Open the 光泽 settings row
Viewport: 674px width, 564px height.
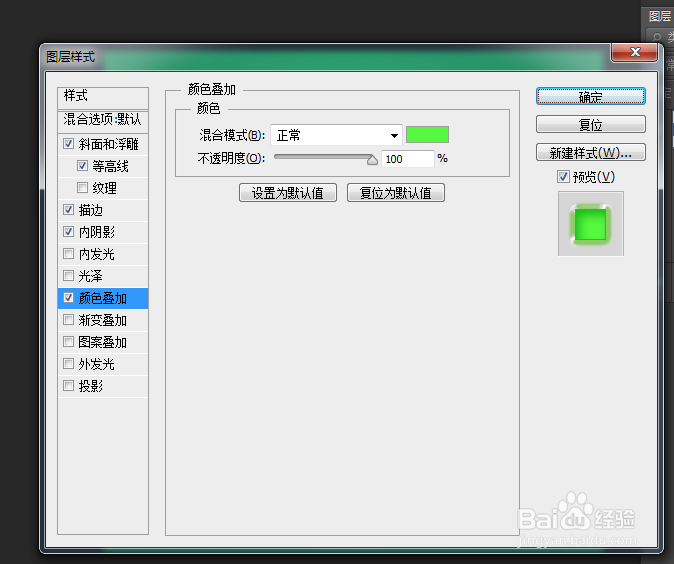coord(103,276)
